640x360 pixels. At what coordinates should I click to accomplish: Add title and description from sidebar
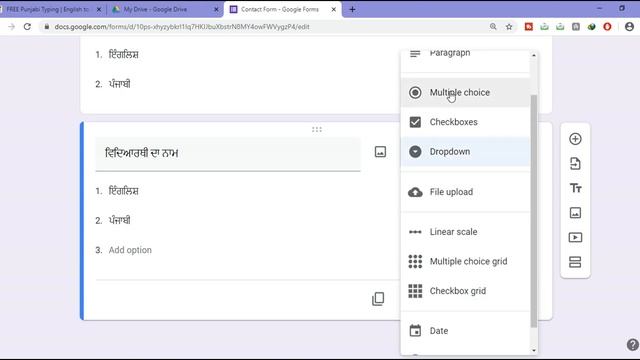coord(576,188)
